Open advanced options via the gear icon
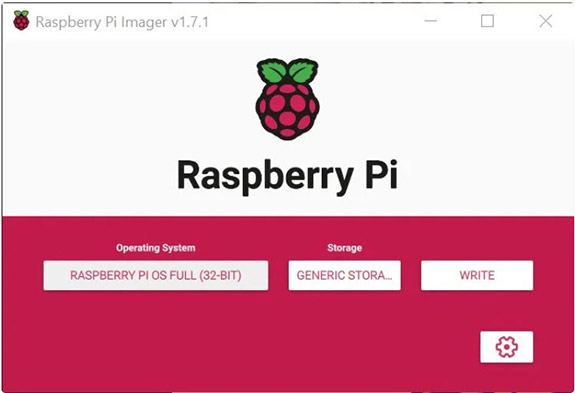Image resolution: width=575 pixels, height=393 pixels. (506, 346)
